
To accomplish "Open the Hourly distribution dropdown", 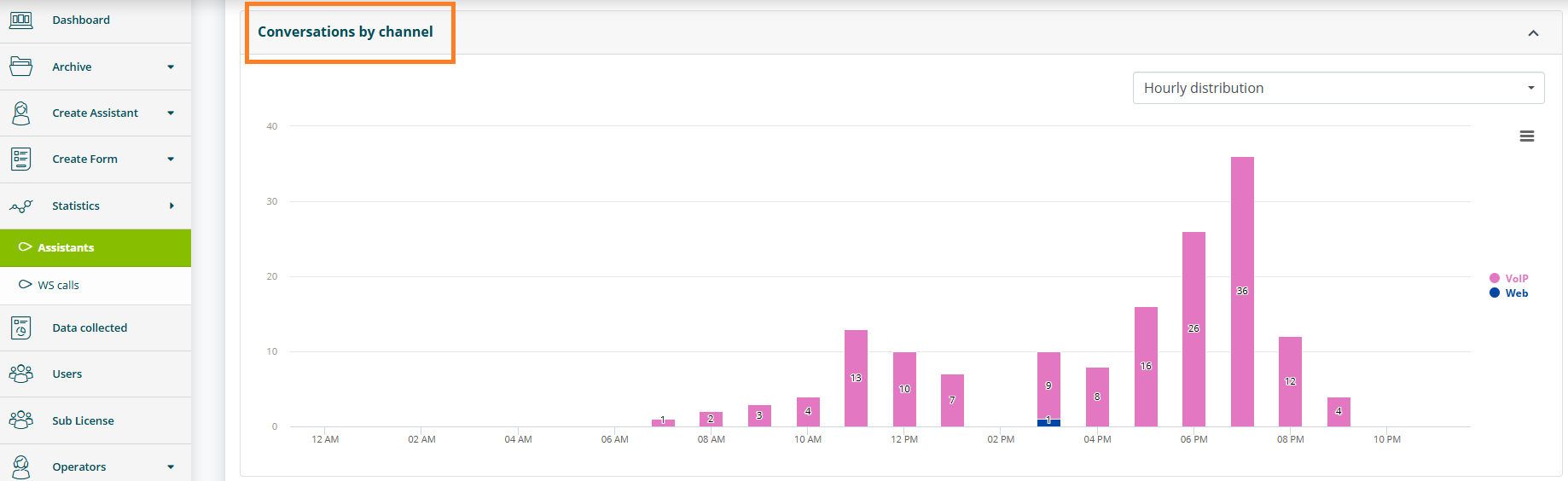I will [1339, 88].
